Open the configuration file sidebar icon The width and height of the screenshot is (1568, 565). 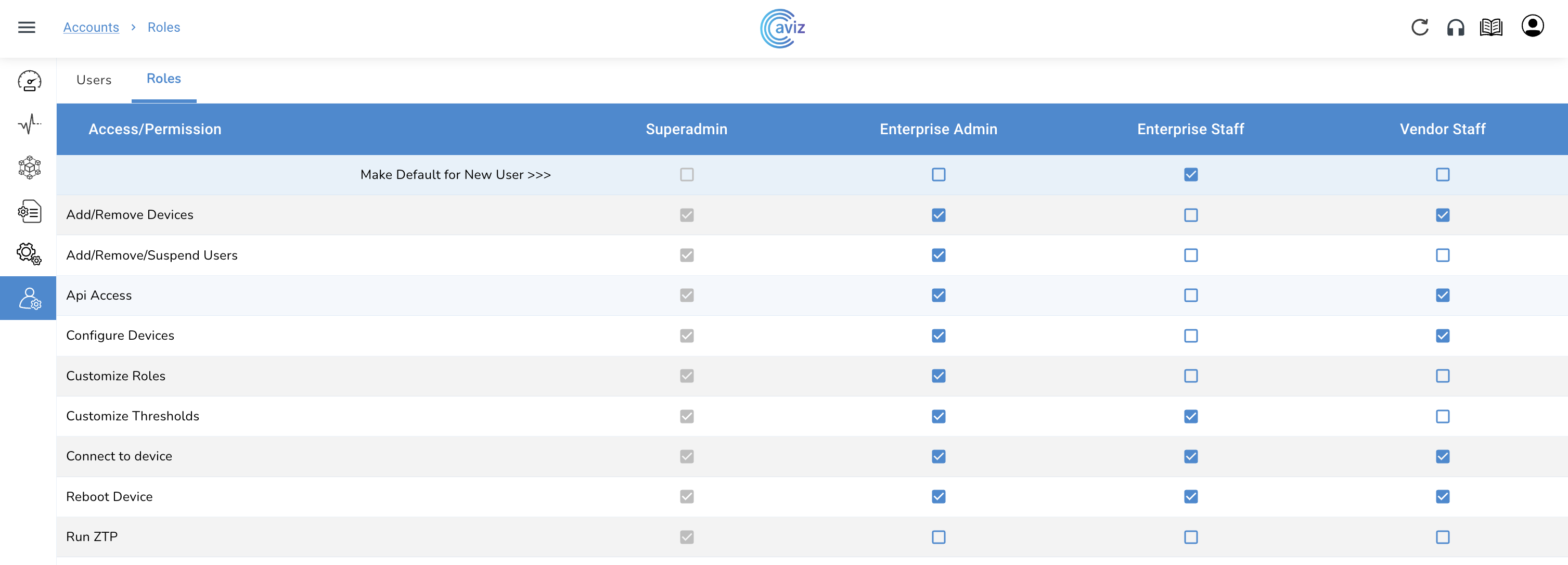coord(29,211)
